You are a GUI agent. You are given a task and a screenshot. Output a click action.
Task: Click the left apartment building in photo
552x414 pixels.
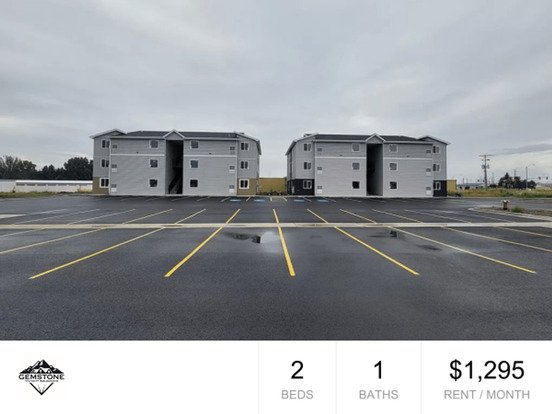176,162
